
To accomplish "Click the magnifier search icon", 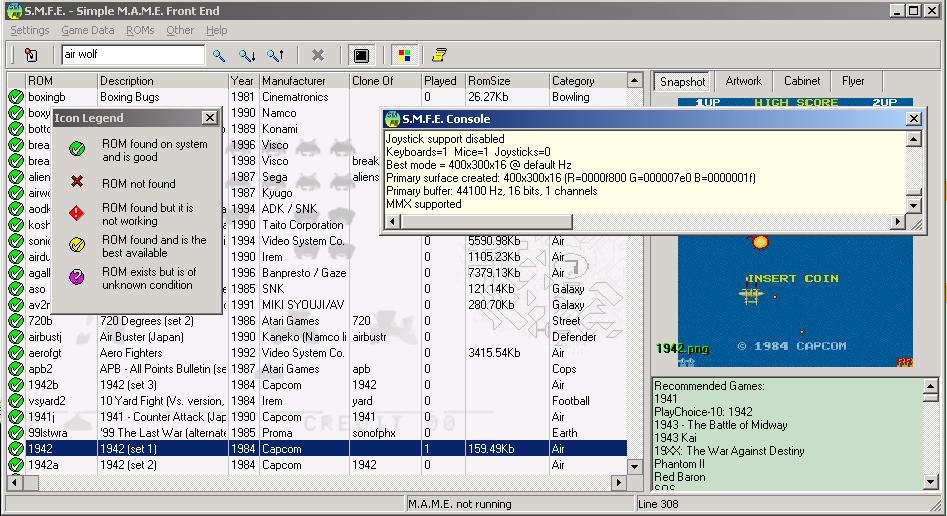I will click(219, 56).
